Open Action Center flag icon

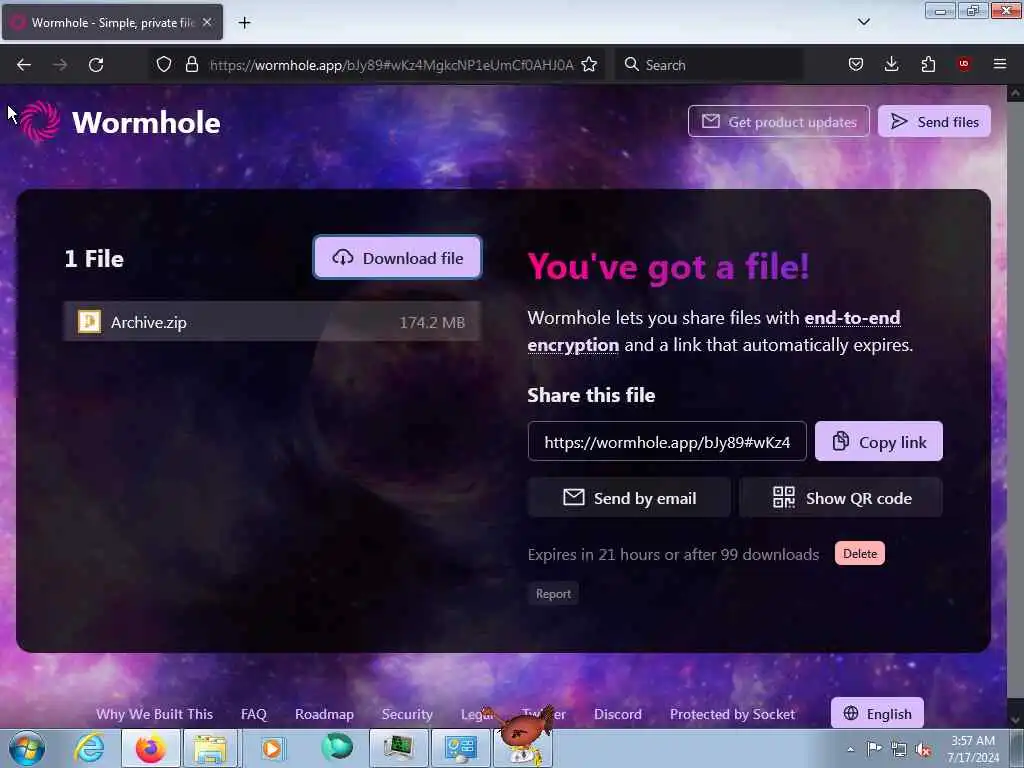tap(875, 748)
